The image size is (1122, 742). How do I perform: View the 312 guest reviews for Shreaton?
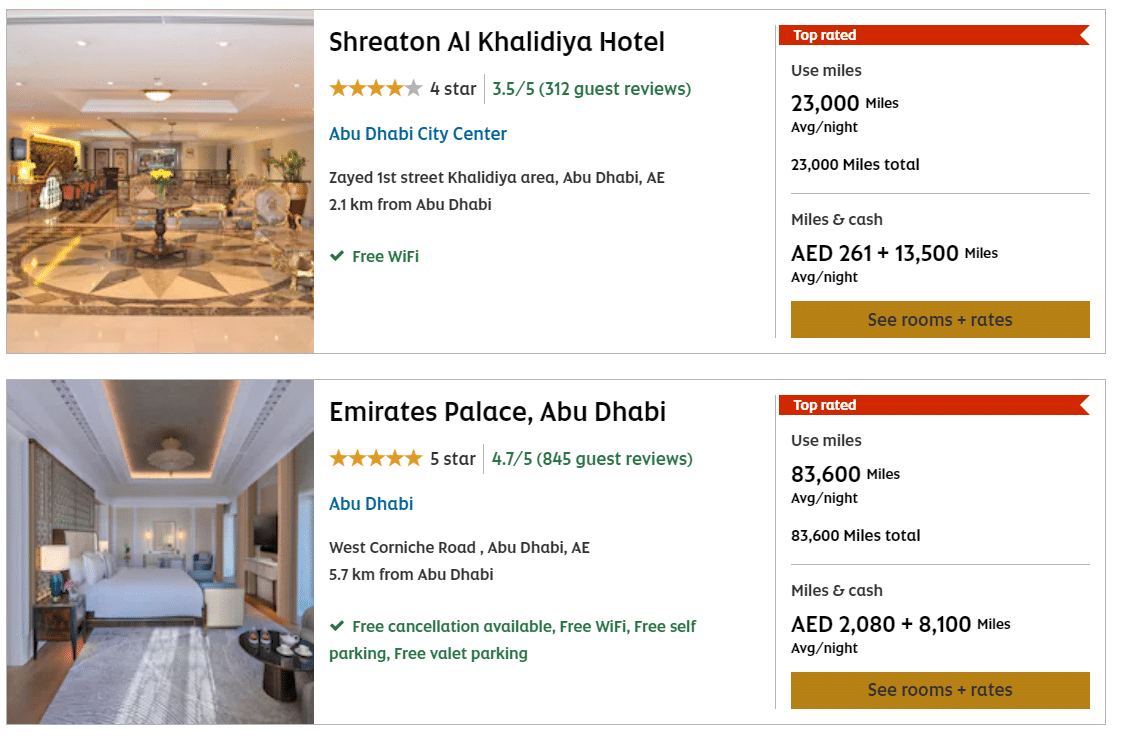tap(614, 89)
